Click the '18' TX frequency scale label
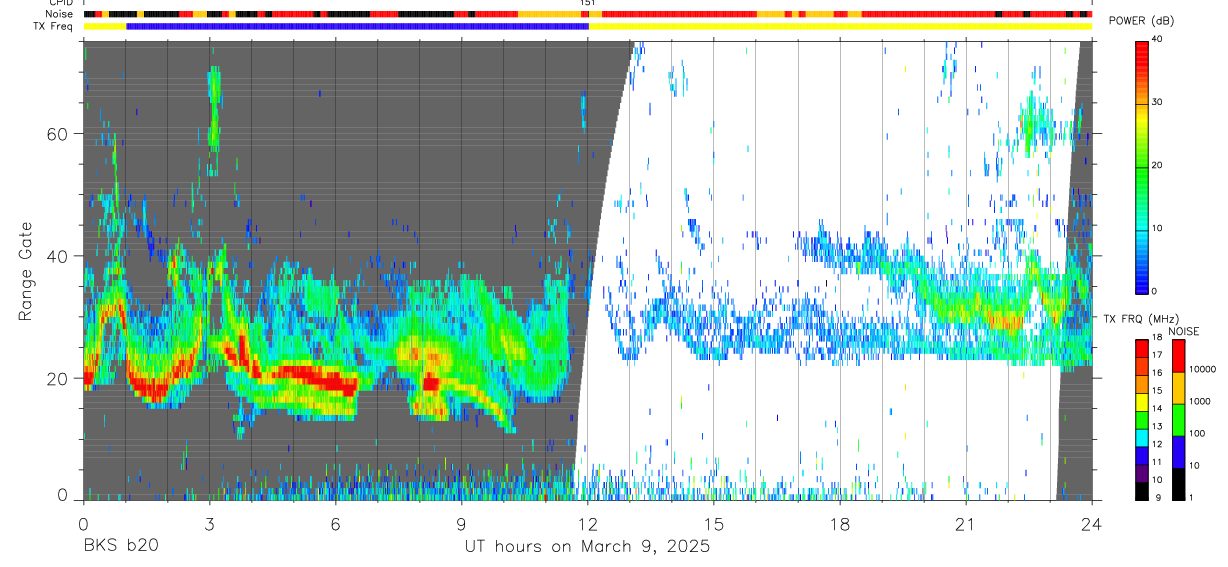Image resolution: width=1228 pixels, height=567 pixels. click(x=1158, y=338)
